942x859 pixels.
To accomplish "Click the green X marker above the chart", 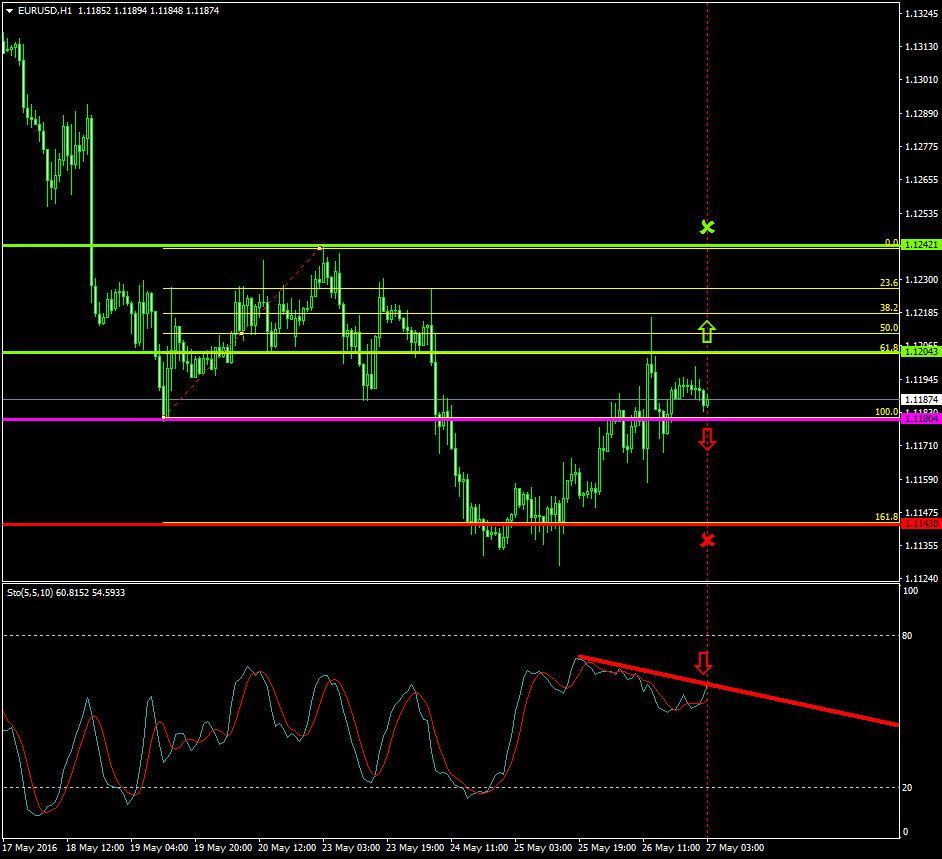I will pyautogui.click(x=707, y=227).
